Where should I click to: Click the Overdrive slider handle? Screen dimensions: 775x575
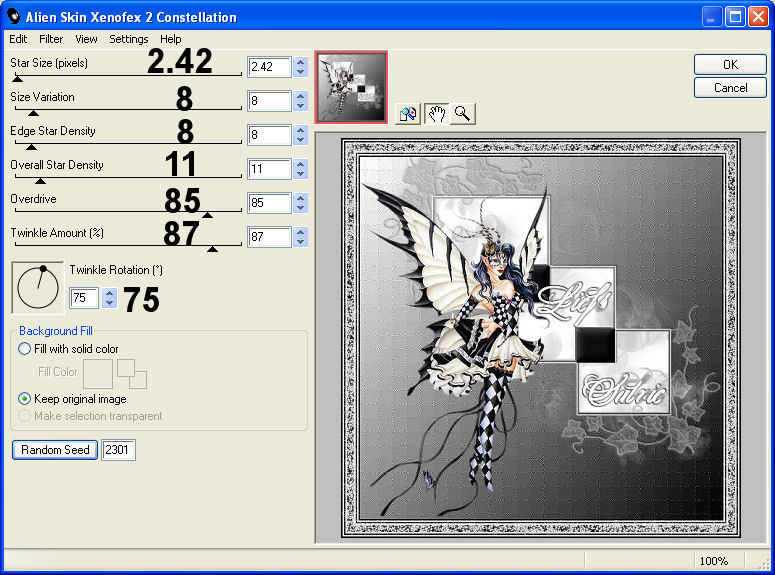[x=208, y=215]
